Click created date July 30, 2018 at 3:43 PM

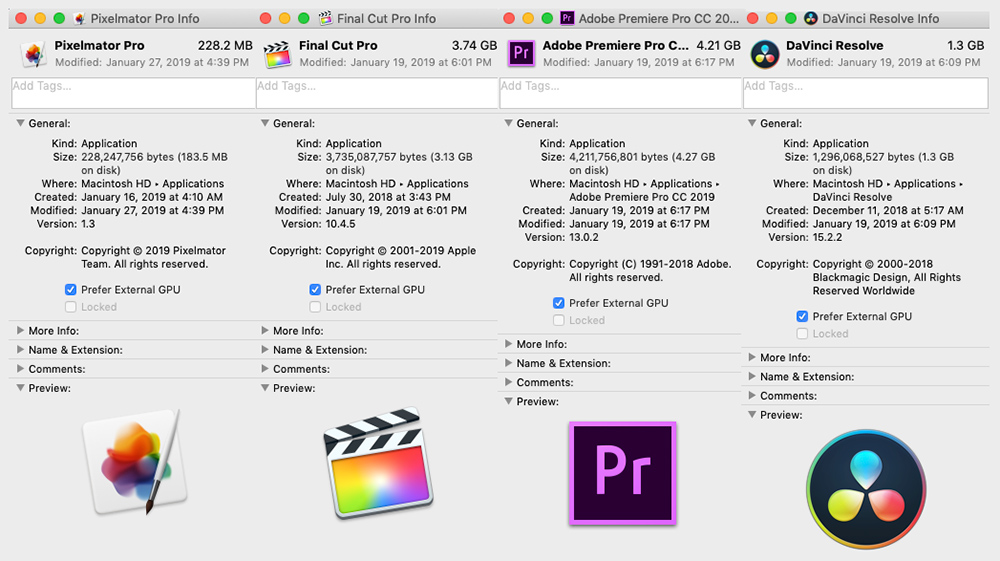click(388, 197)
